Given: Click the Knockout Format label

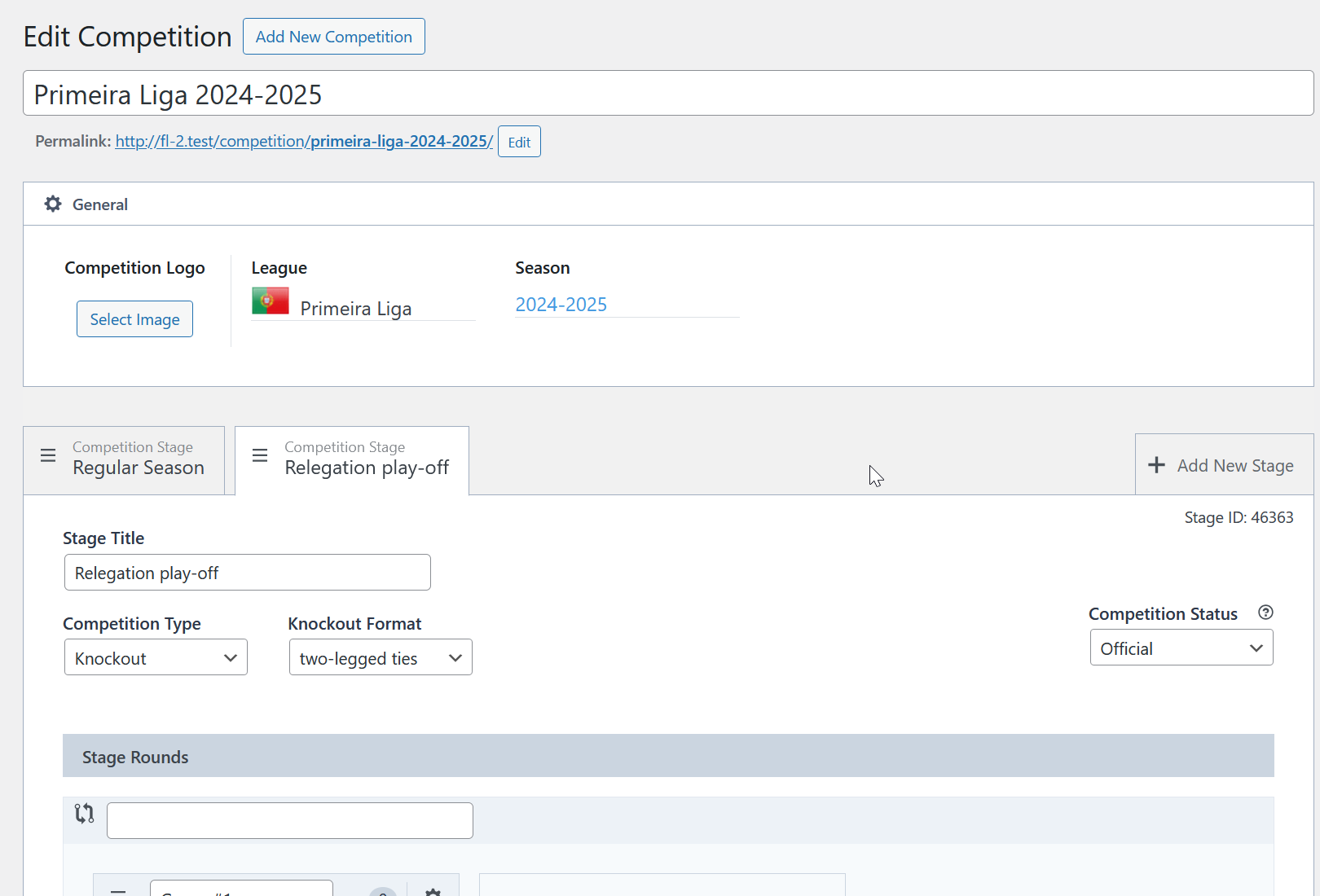Looking at the screenshot, I should (x=354, y=624).
